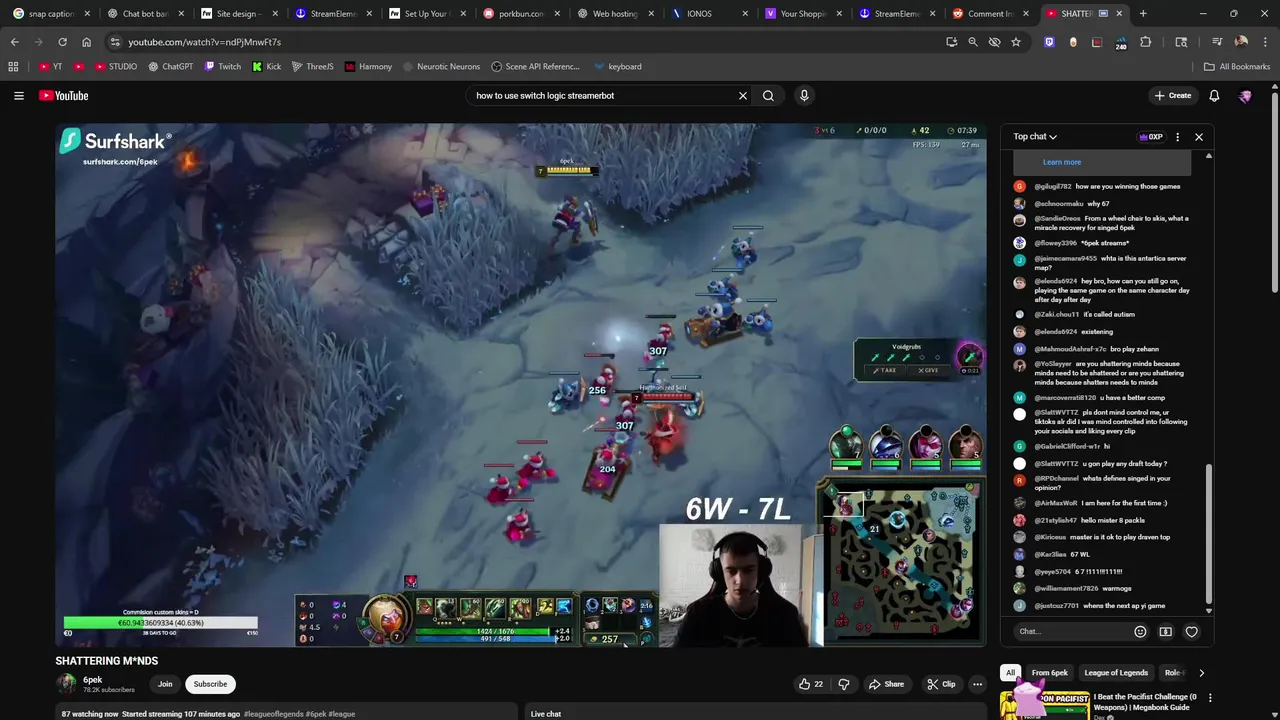Go to the YouTube home logo
Screen dimensions: 1280x720
[64, 96]
